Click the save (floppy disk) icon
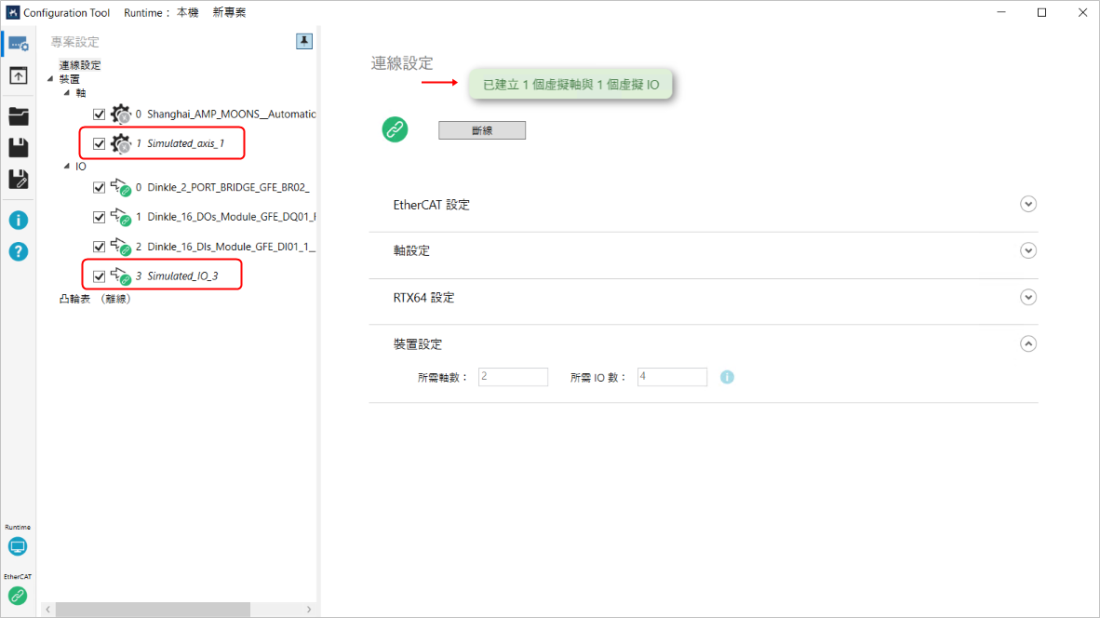1100x618 pixels. pyautogui.click(x=18, y=148)
